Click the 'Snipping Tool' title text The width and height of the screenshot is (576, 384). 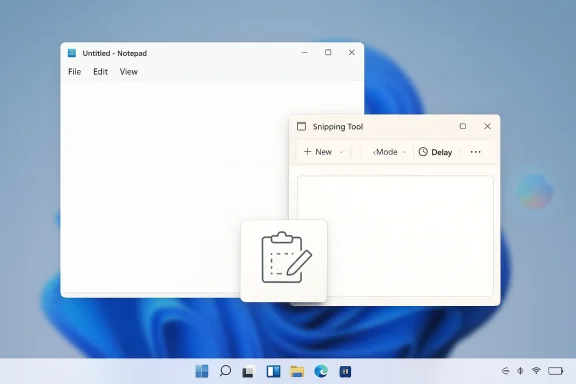pyautogui.click(x=338, y=127)
